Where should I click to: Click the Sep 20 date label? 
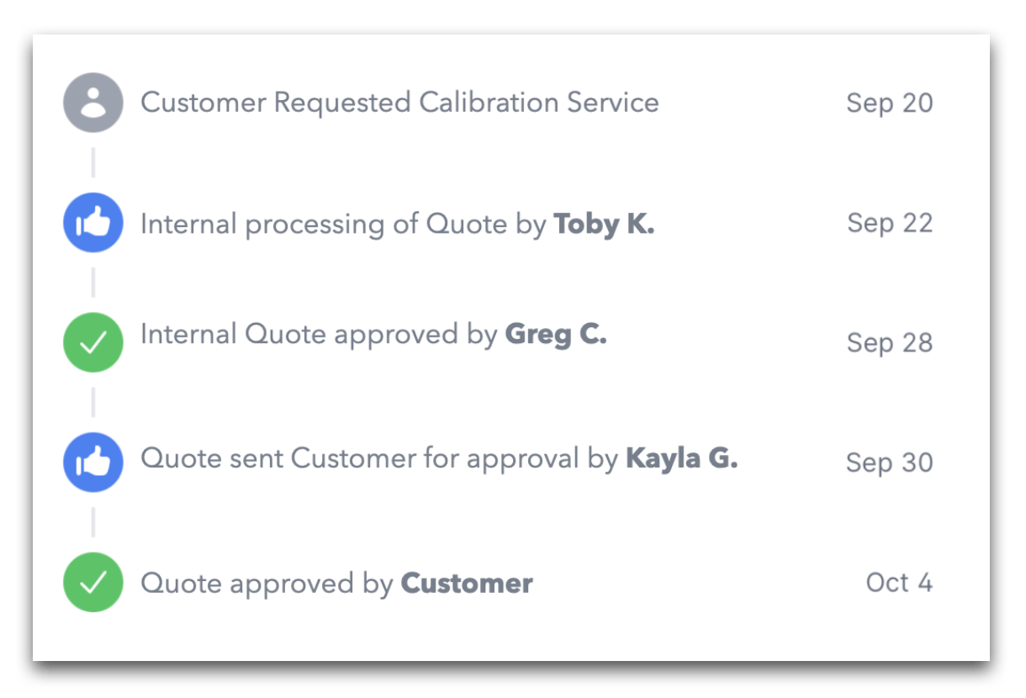pos(889,102)
